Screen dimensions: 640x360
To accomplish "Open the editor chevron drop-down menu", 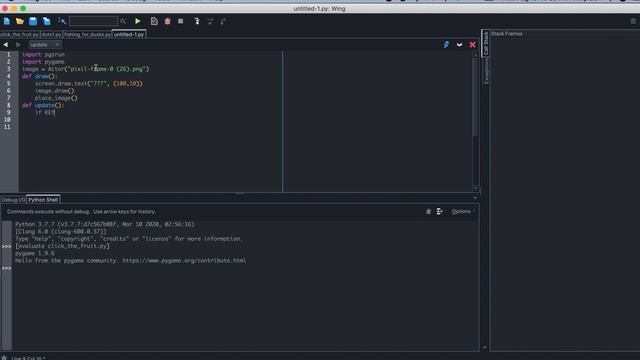I will (x=459, y=44).
